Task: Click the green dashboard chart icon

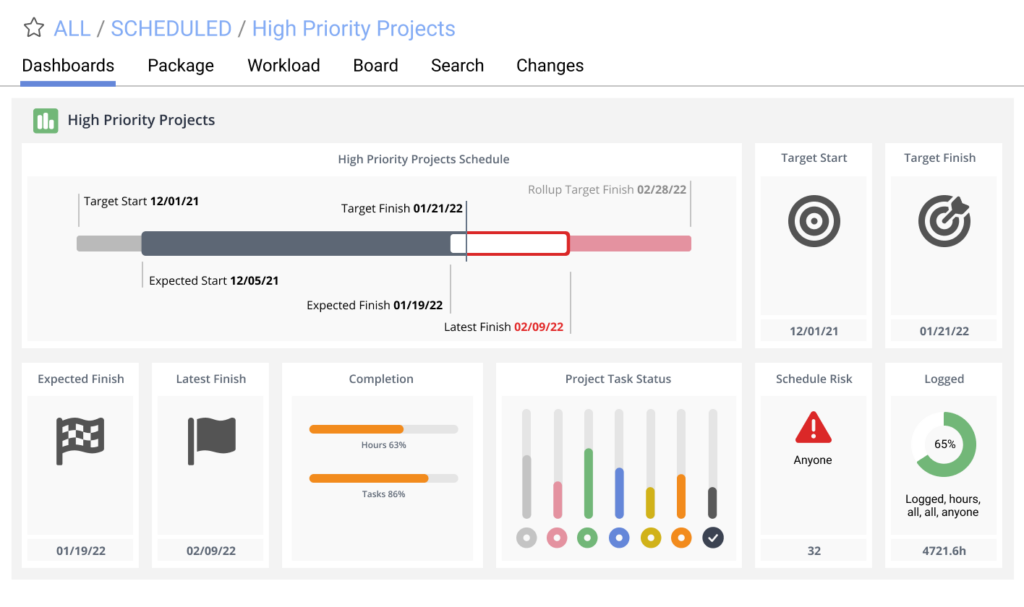Action: click(x=46, y=121)
